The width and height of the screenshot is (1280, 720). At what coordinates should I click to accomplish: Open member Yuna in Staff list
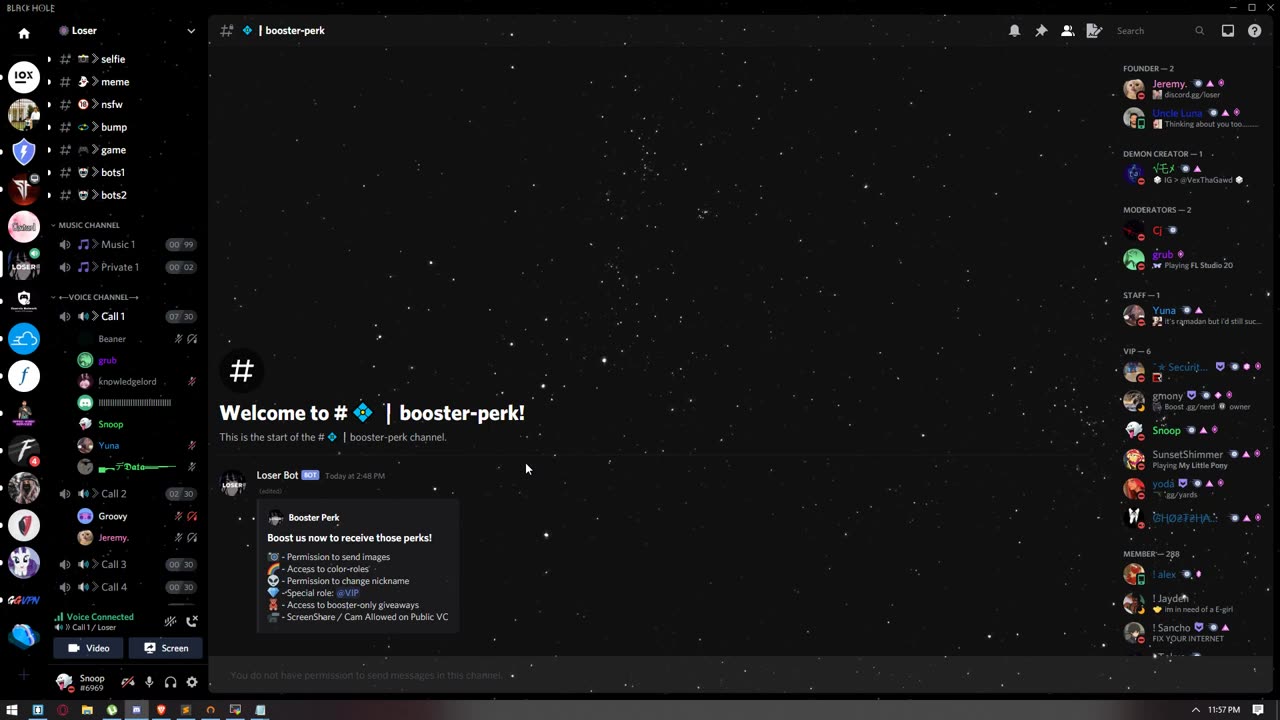coord(1164,310)
